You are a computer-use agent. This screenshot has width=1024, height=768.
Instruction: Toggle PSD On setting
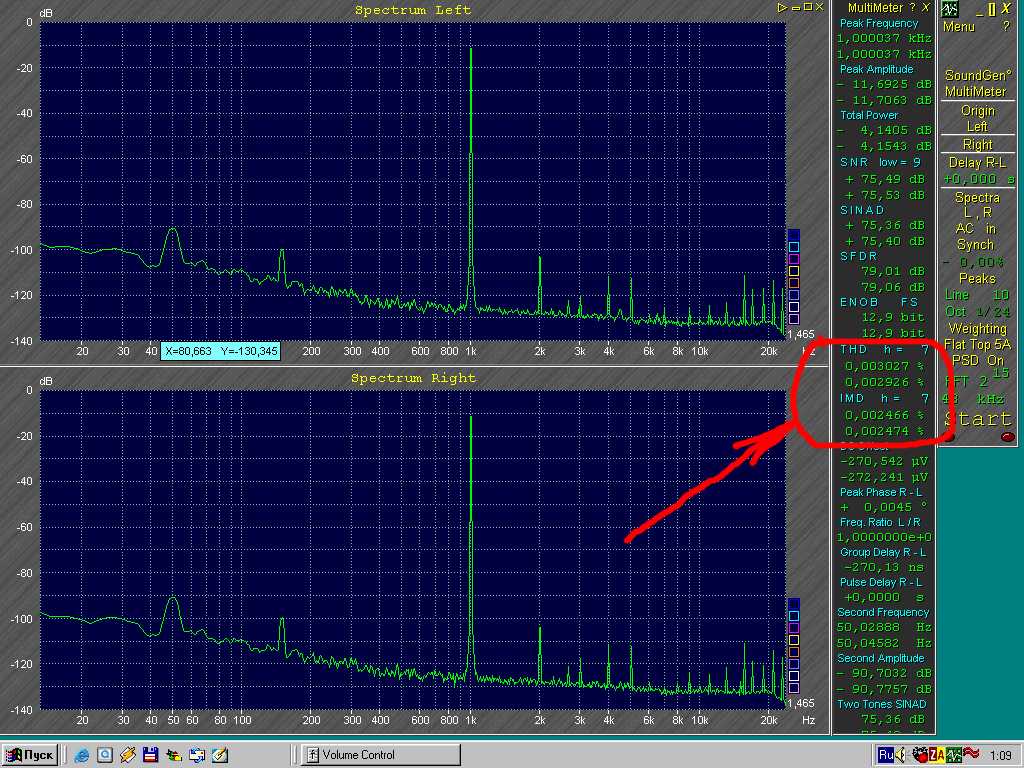pos(977,360)
